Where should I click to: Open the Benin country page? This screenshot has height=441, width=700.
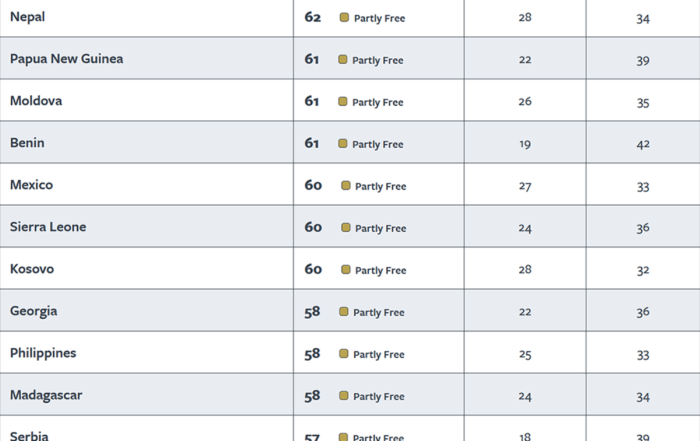point(27,143)
